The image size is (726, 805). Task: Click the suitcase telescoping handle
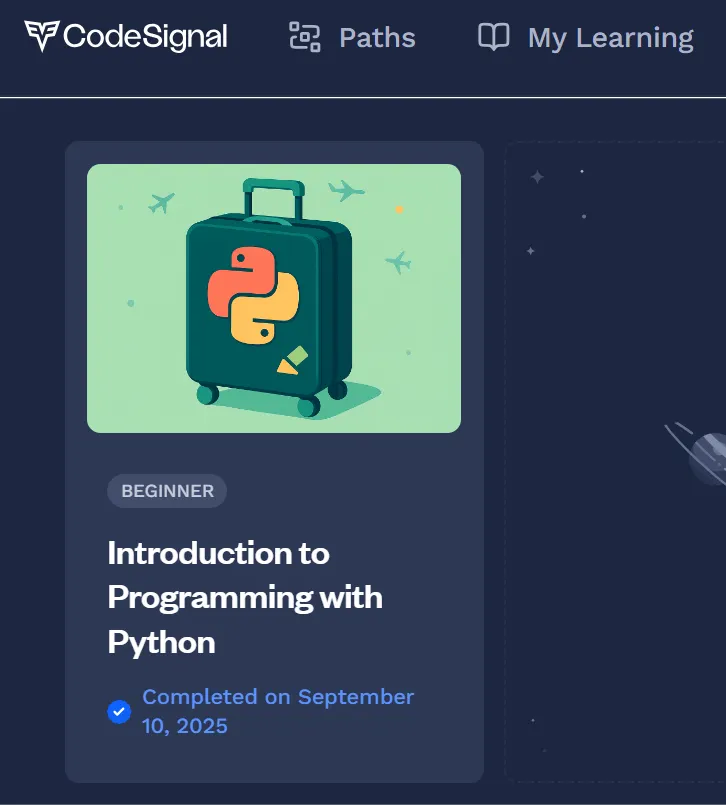[274, 198]
